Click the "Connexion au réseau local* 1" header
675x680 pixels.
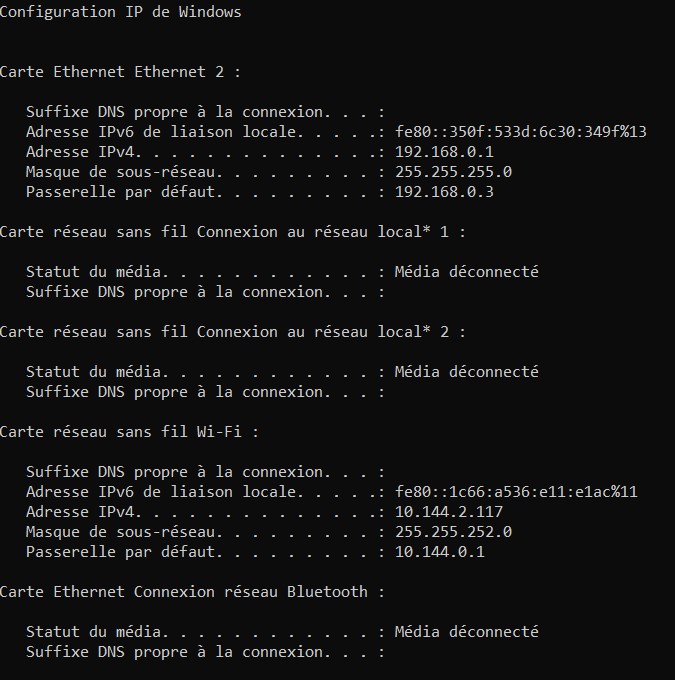tap(232, 232)
